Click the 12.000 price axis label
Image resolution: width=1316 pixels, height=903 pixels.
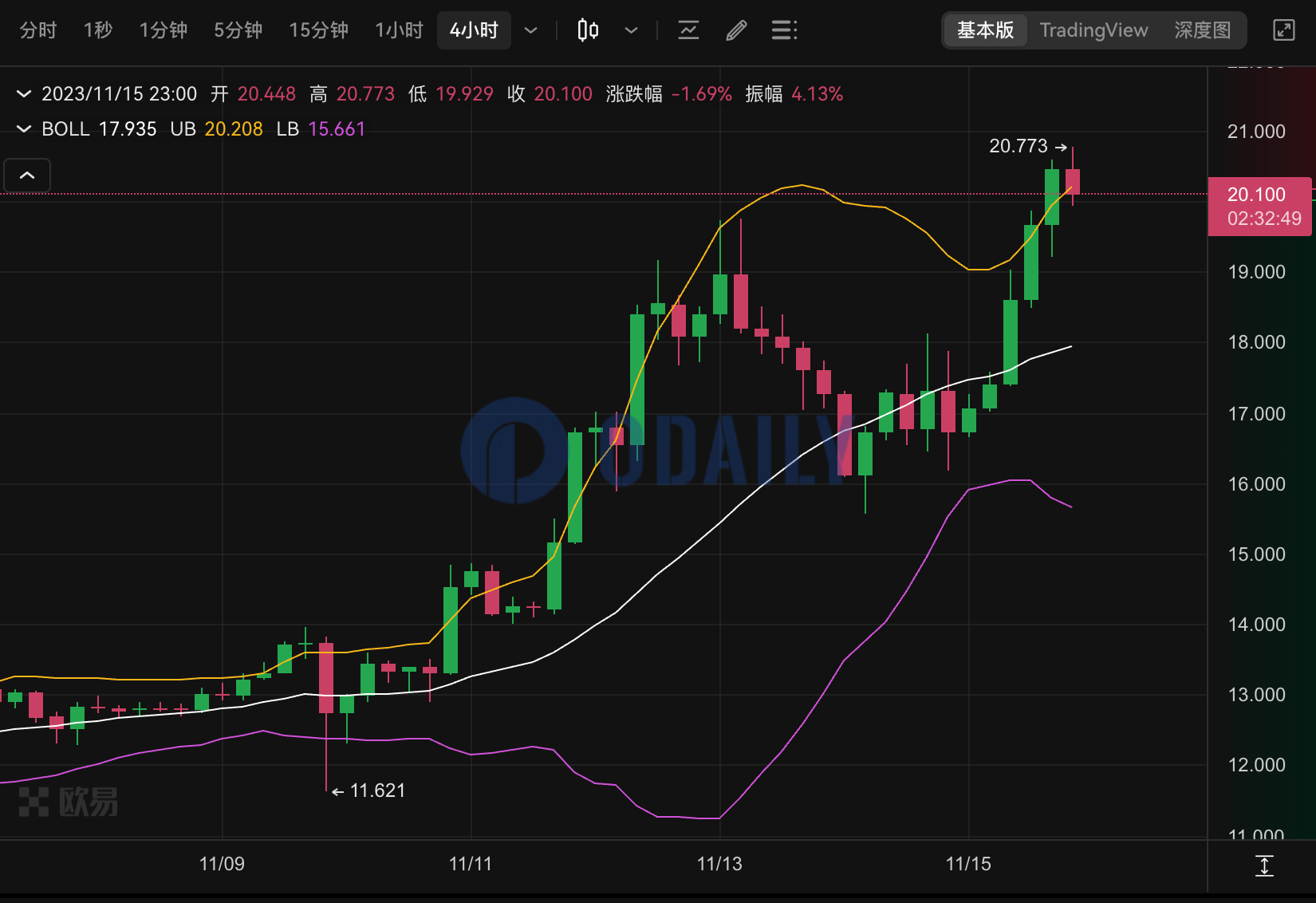(x=1256, y=765)
